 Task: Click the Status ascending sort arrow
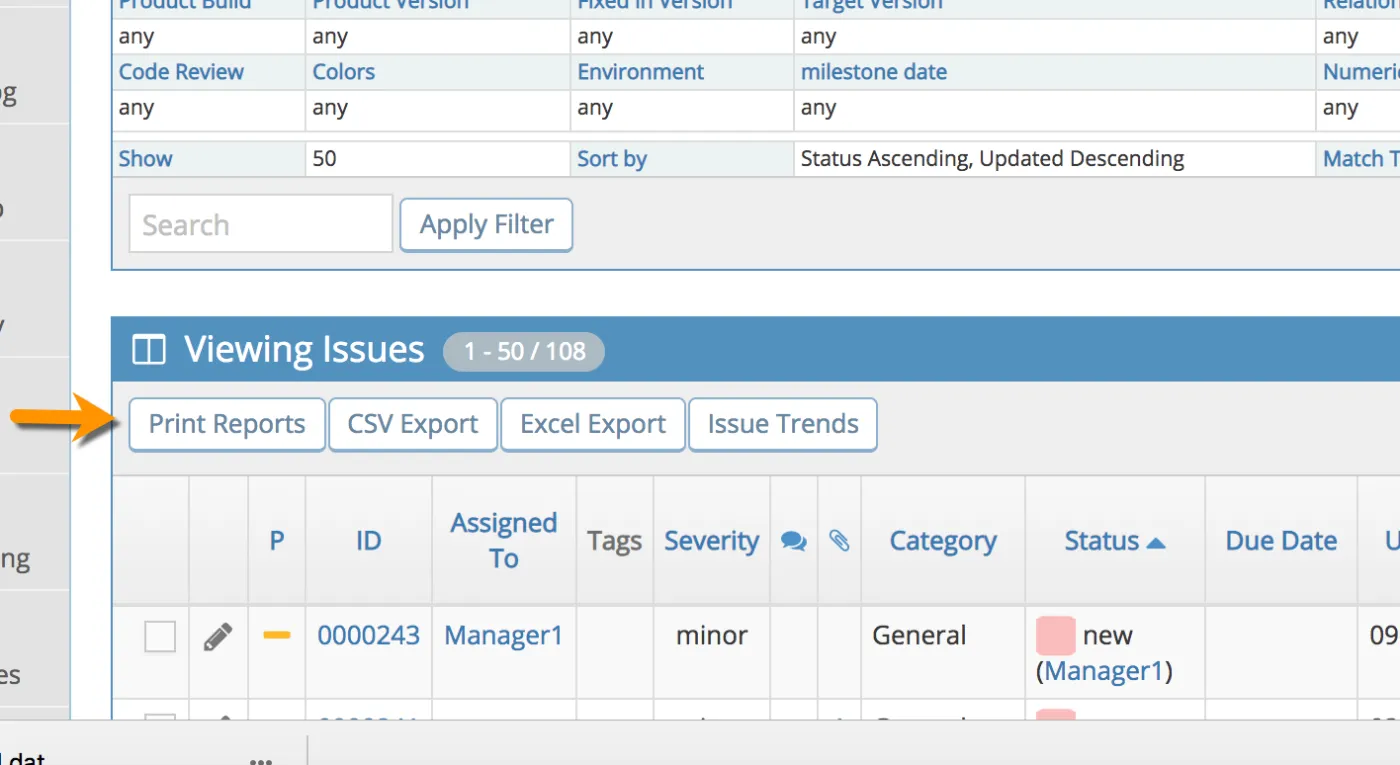click(x=1156, y=542)
